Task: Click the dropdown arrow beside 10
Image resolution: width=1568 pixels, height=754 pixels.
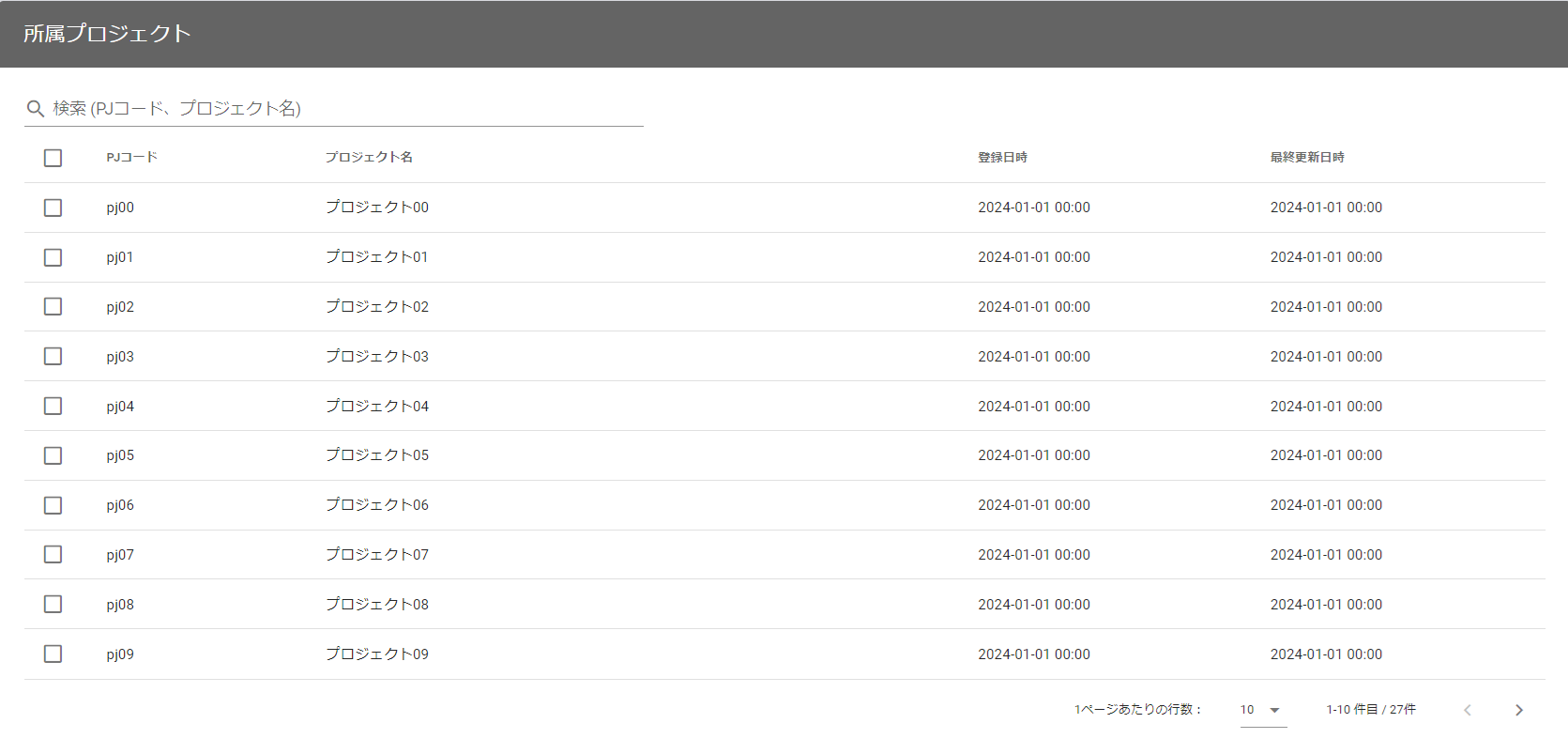Action: (1274, 710)
